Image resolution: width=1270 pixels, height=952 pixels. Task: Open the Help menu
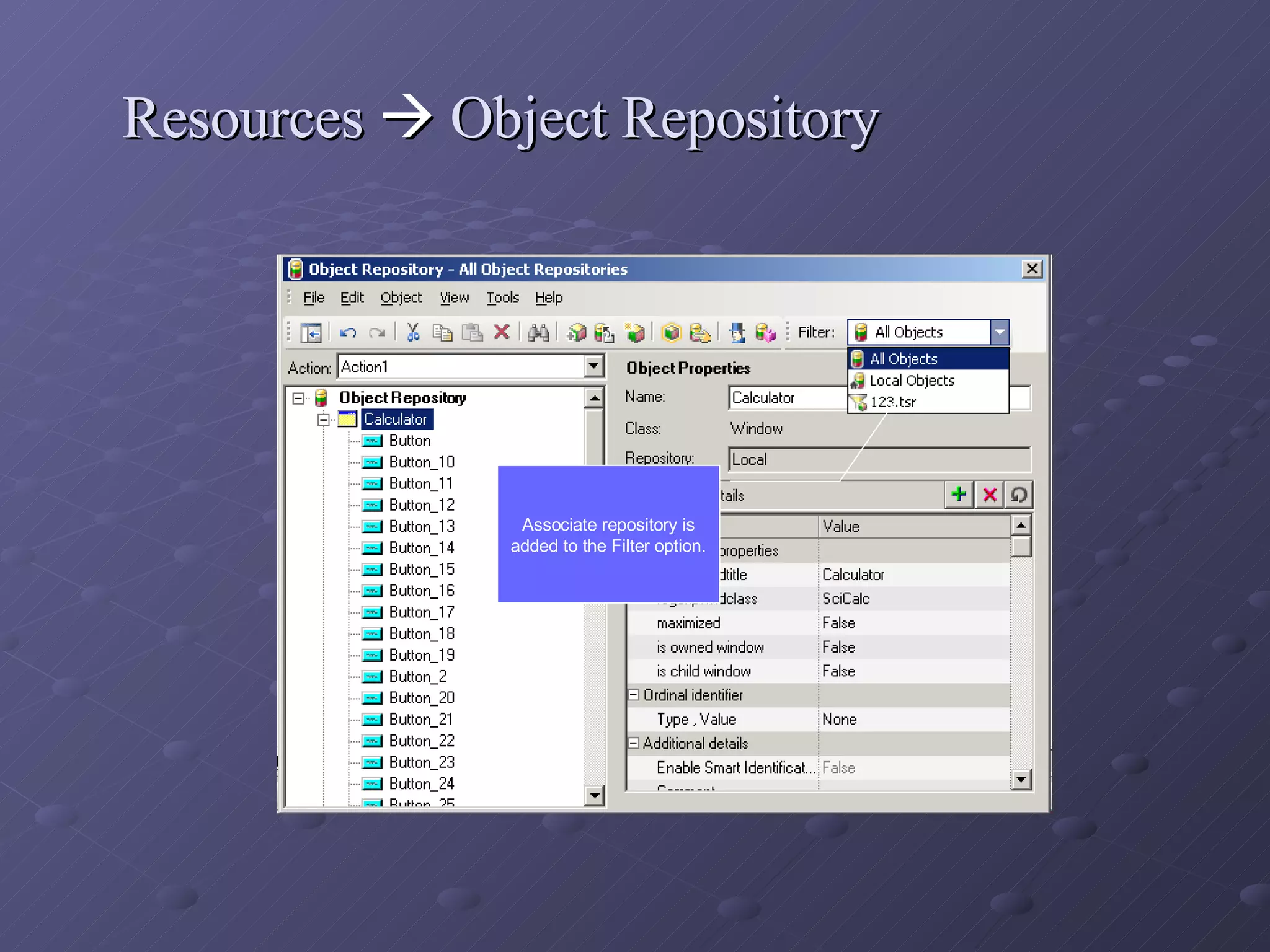coord(549,297)
